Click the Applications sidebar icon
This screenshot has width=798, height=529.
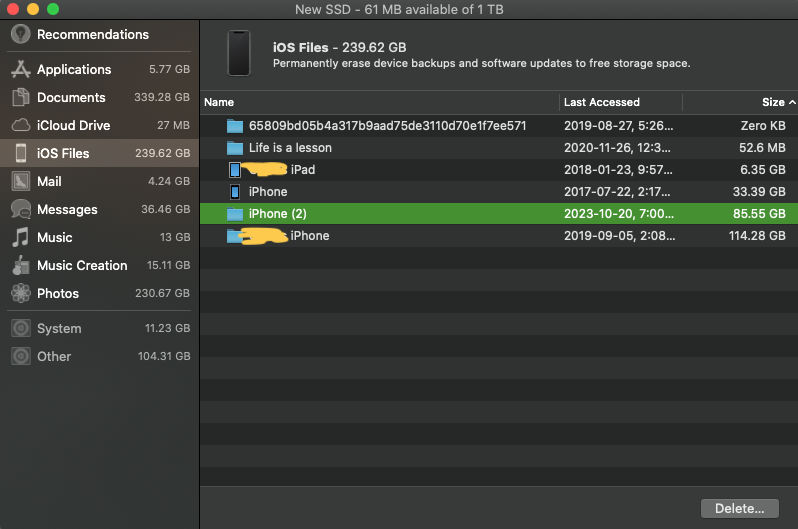(x=20, y=69)
